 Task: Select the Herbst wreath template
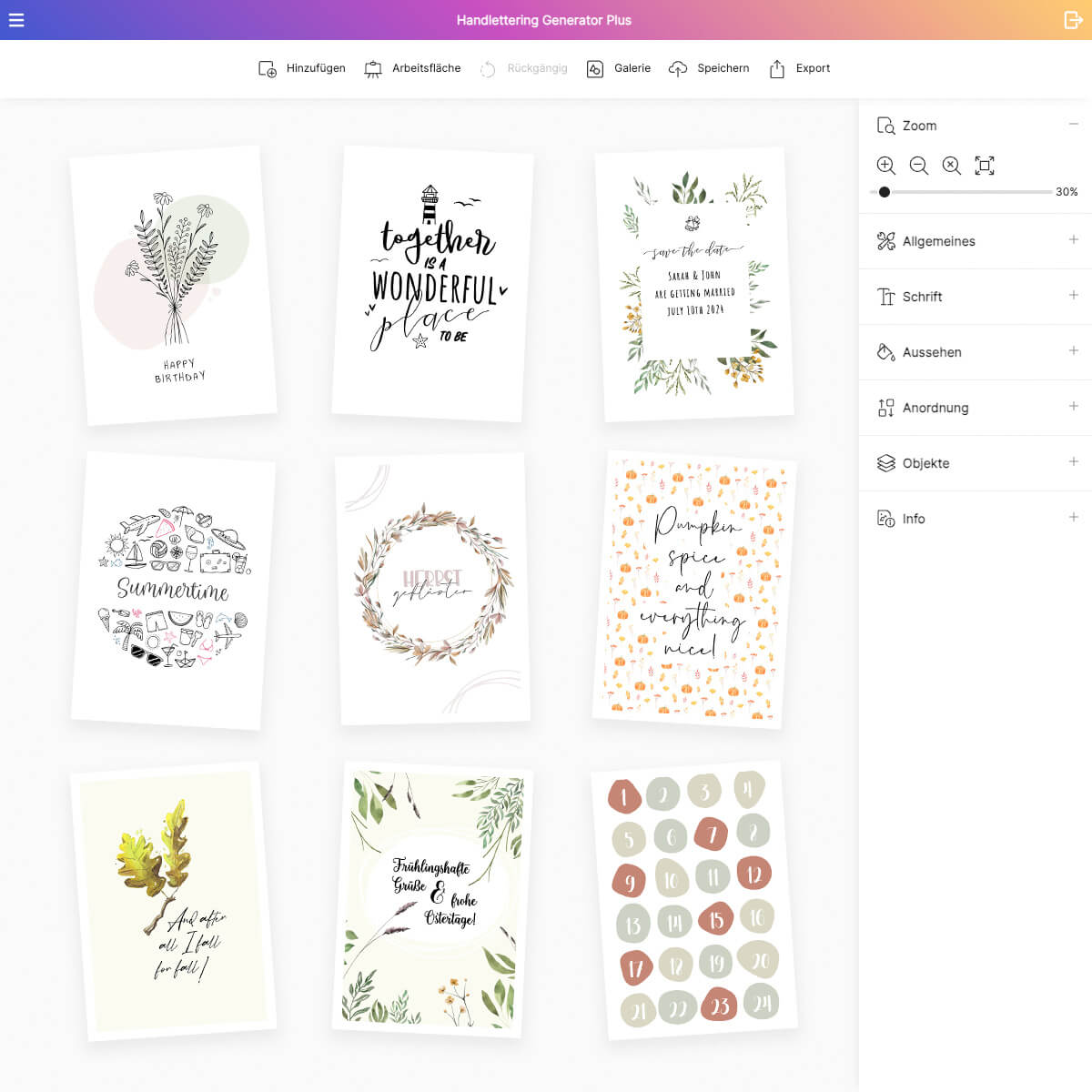[432, 589]
